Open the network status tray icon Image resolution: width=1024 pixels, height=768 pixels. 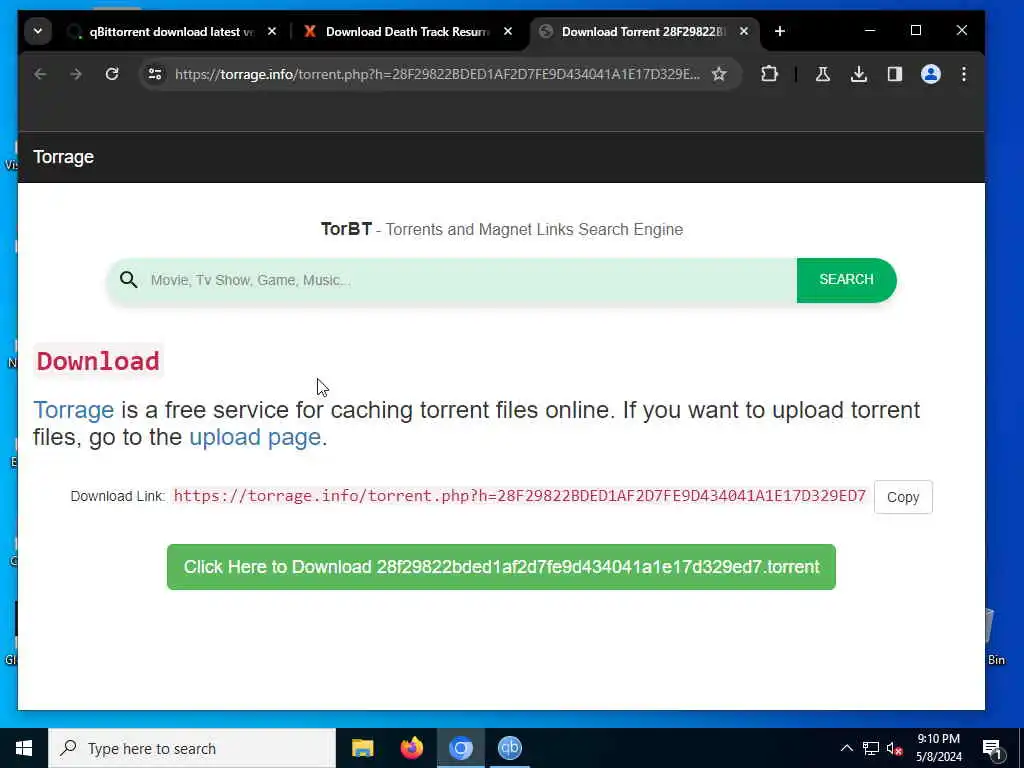(871, 748)
